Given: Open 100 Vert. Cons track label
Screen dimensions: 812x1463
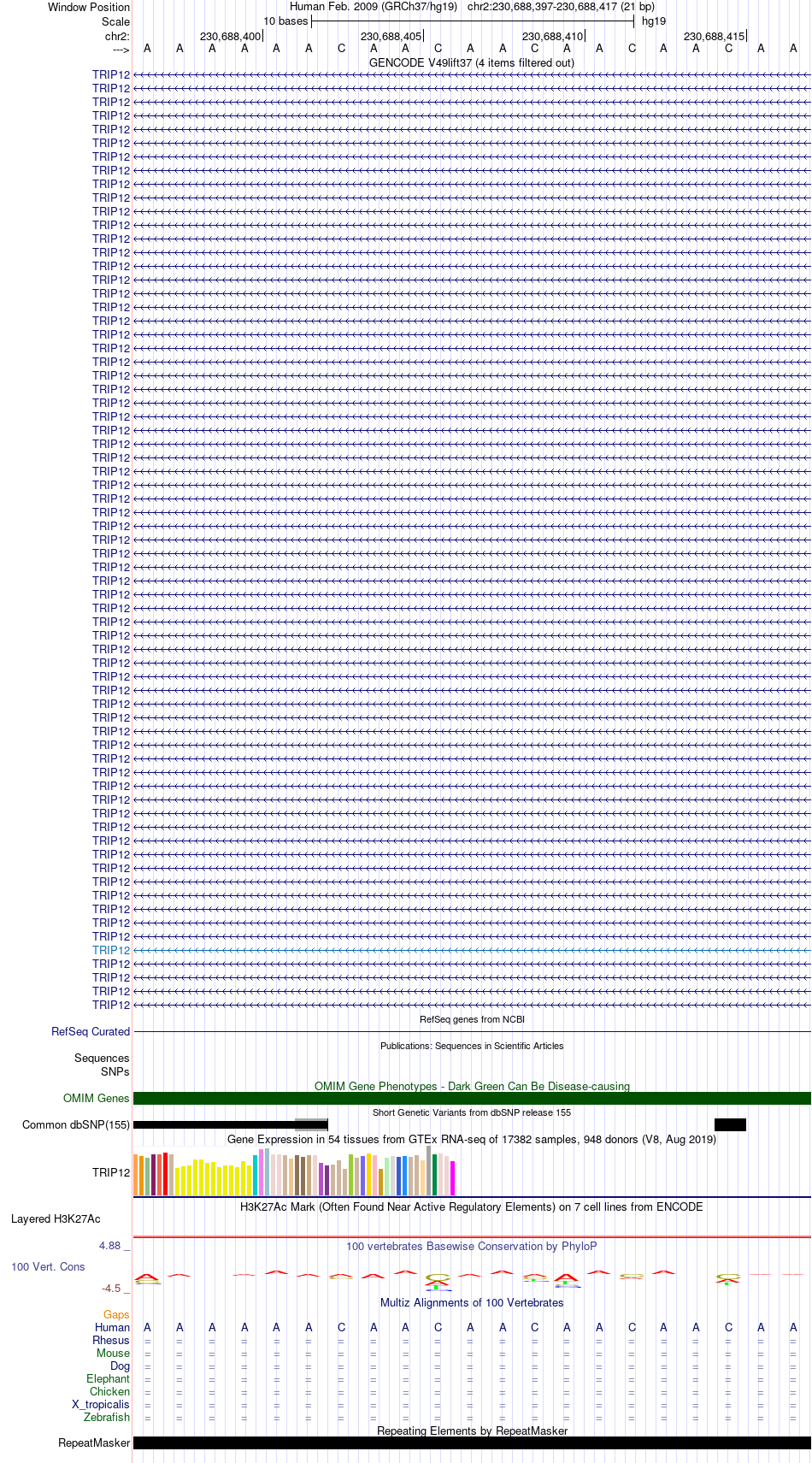Looking at the screenshot, I should pyautogui.click(x=48, y=1266).
